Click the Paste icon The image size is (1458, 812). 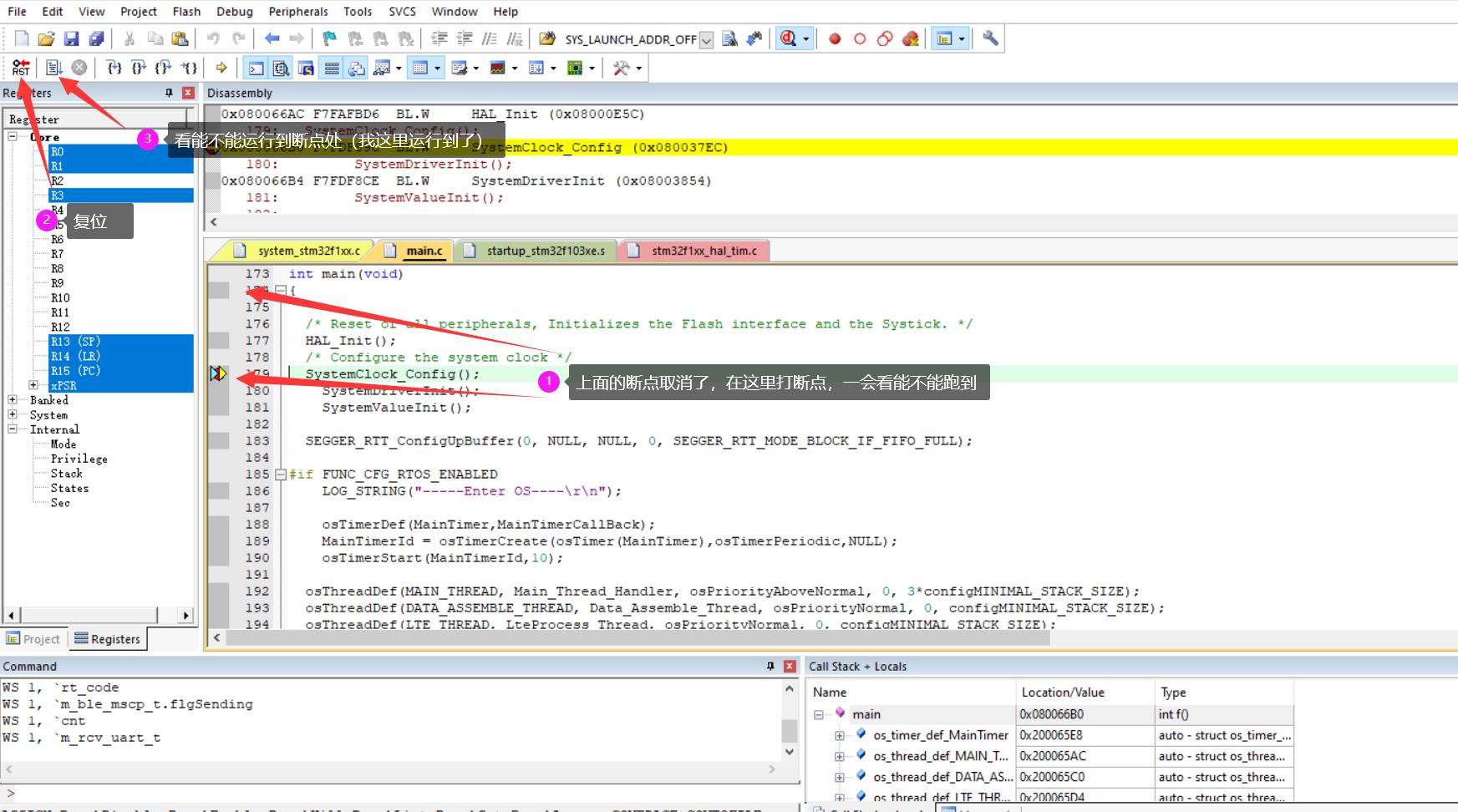180,38
